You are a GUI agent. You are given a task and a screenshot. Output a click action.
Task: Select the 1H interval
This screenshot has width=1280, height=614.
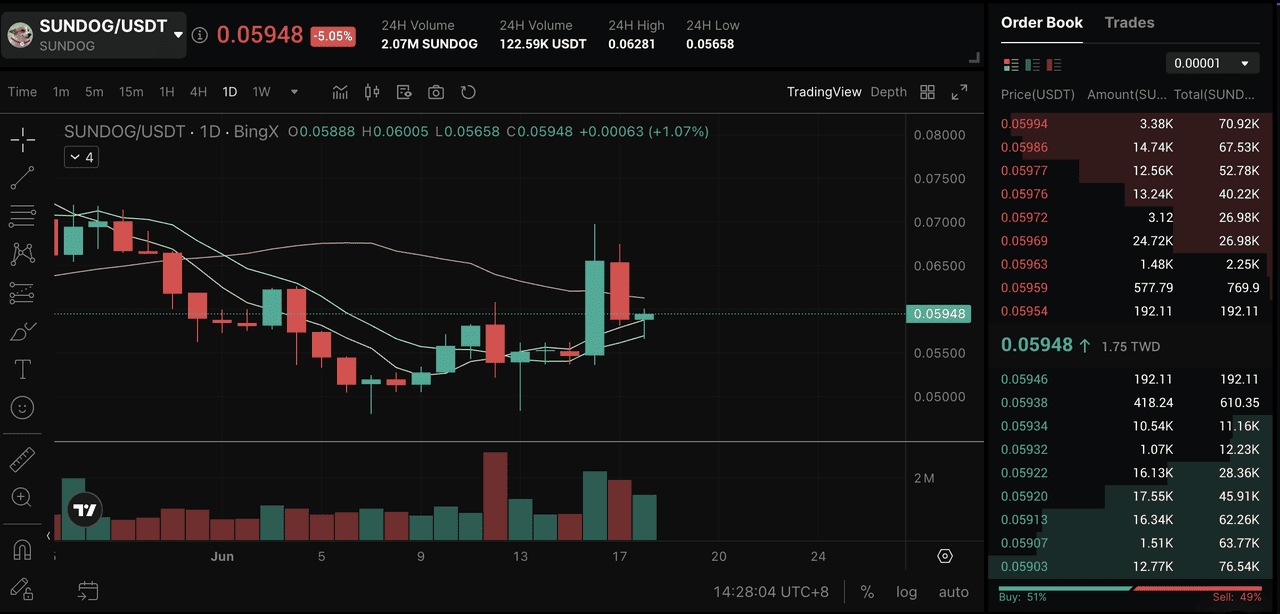pyautogui.click(x=167, y=92)
